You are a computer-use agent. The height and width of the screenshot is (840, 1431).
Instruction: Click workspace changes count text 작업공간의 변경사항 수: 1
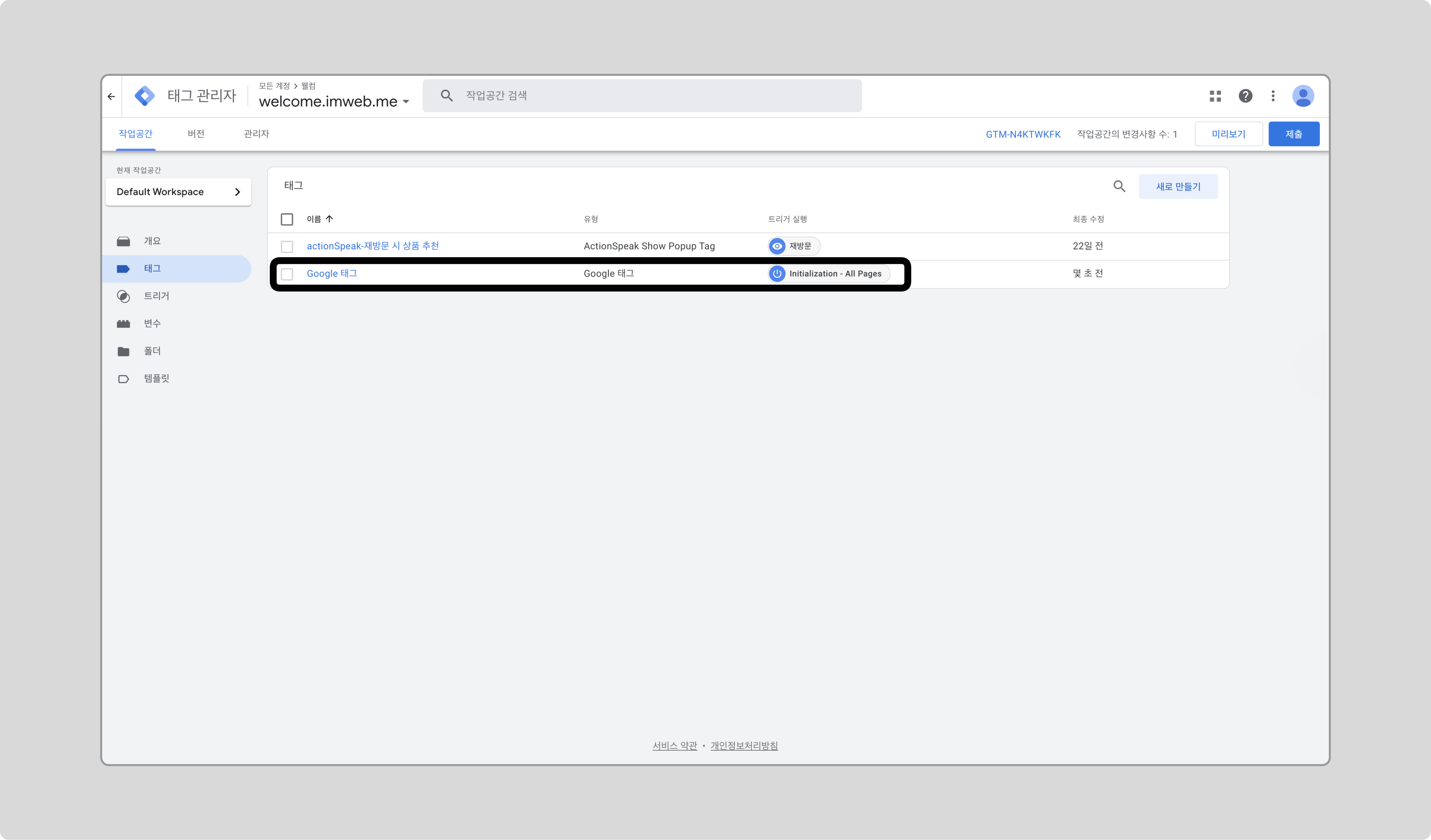1127,135
